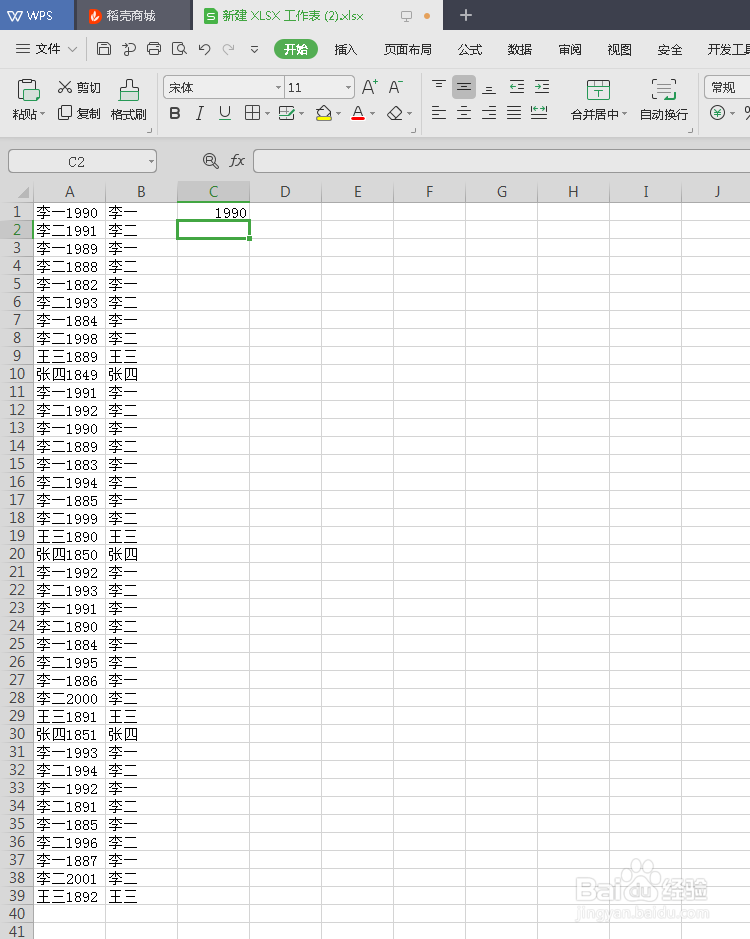Align text right
The width and height of the screenshot is (750, 939).
(489, 113)
